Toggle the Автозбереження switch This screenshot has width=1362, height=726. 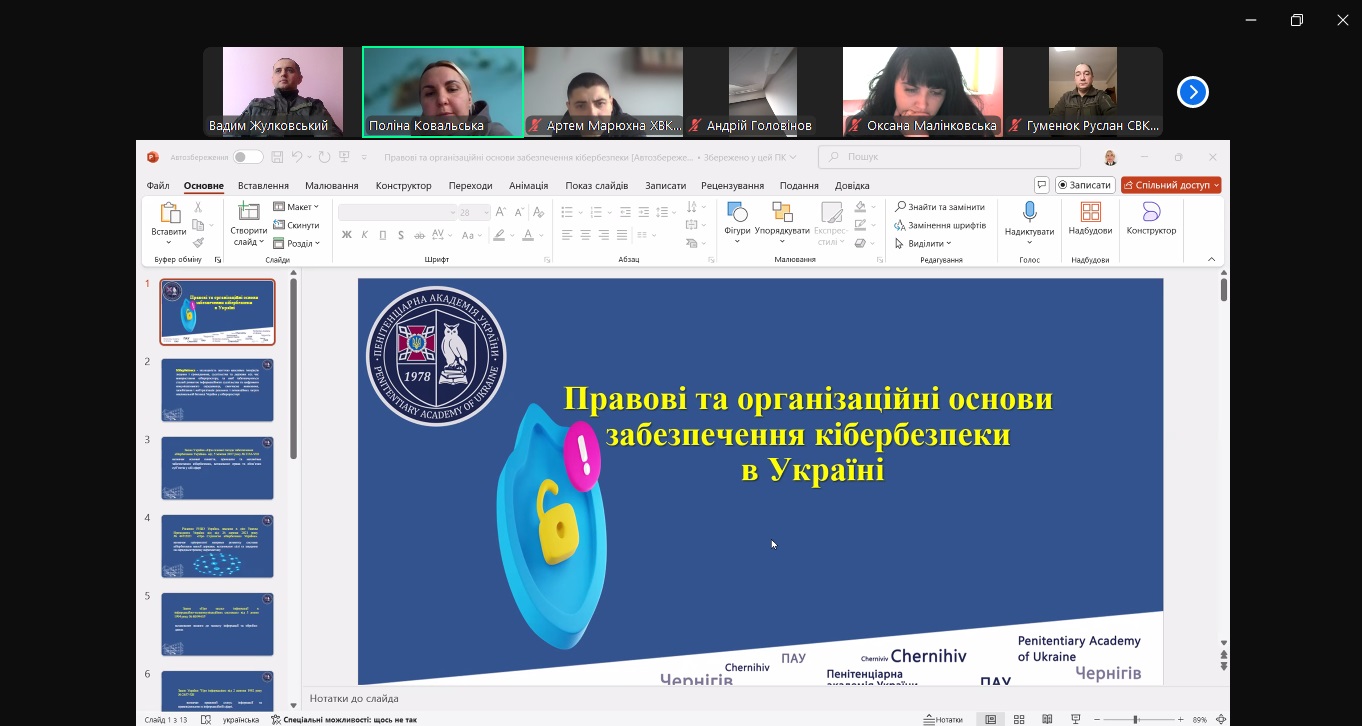247,157
